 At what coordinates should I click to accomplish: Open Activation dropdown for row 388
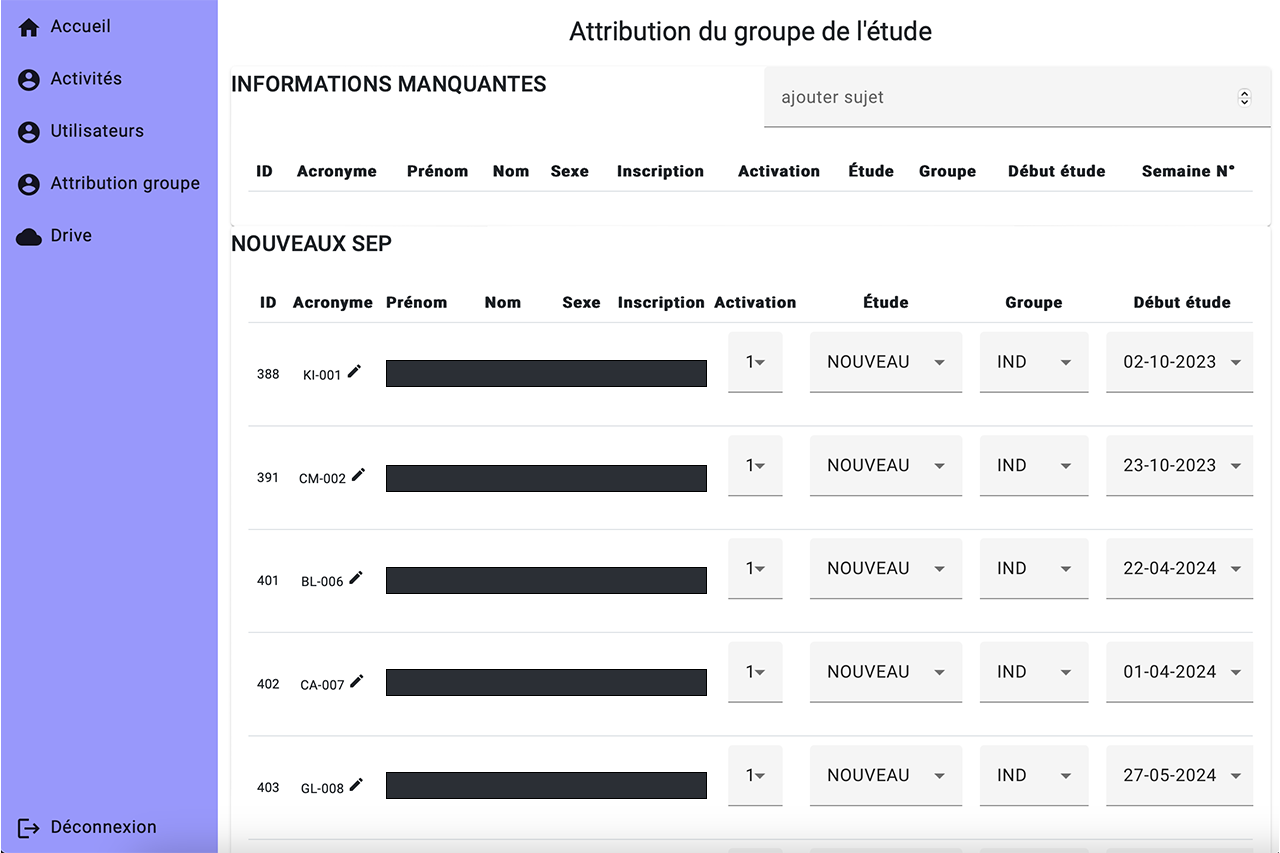tap(755, 362)
